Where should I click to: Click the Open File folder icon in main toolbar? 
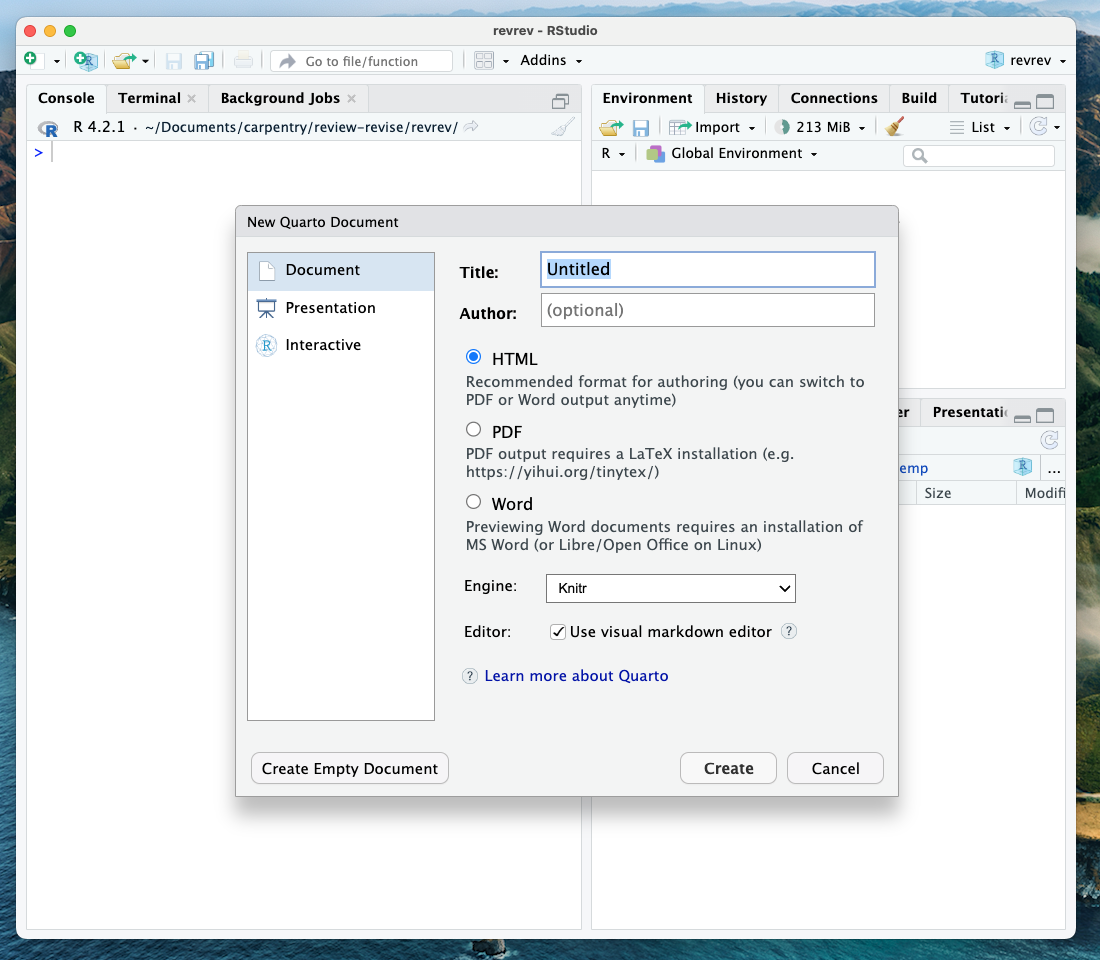pyautogui.click(x=123, y=61)
